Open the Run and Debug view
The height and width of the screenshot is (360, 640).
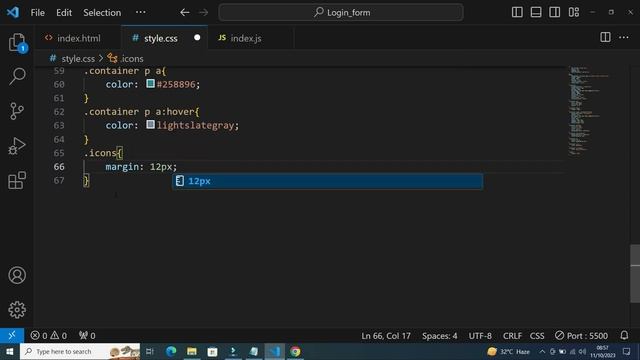17,146
